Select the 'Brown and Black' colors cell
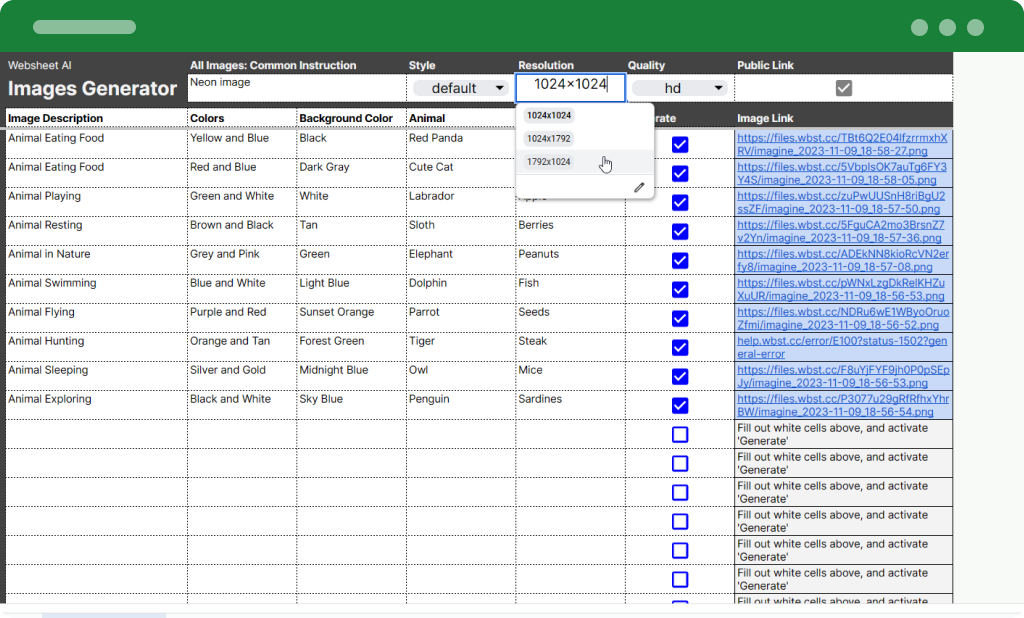Screen dimensions: 1024x618 pyautogui.click(x=242, y=231)
